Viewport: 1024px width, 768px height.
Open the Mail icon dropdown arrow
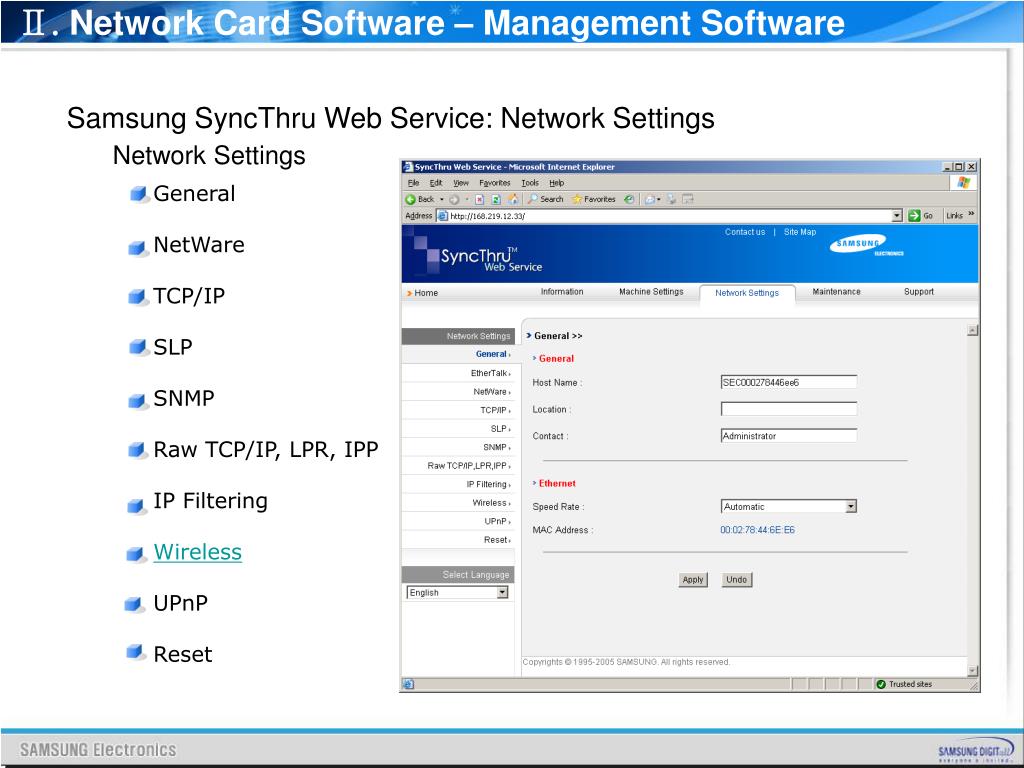(658, 199)
